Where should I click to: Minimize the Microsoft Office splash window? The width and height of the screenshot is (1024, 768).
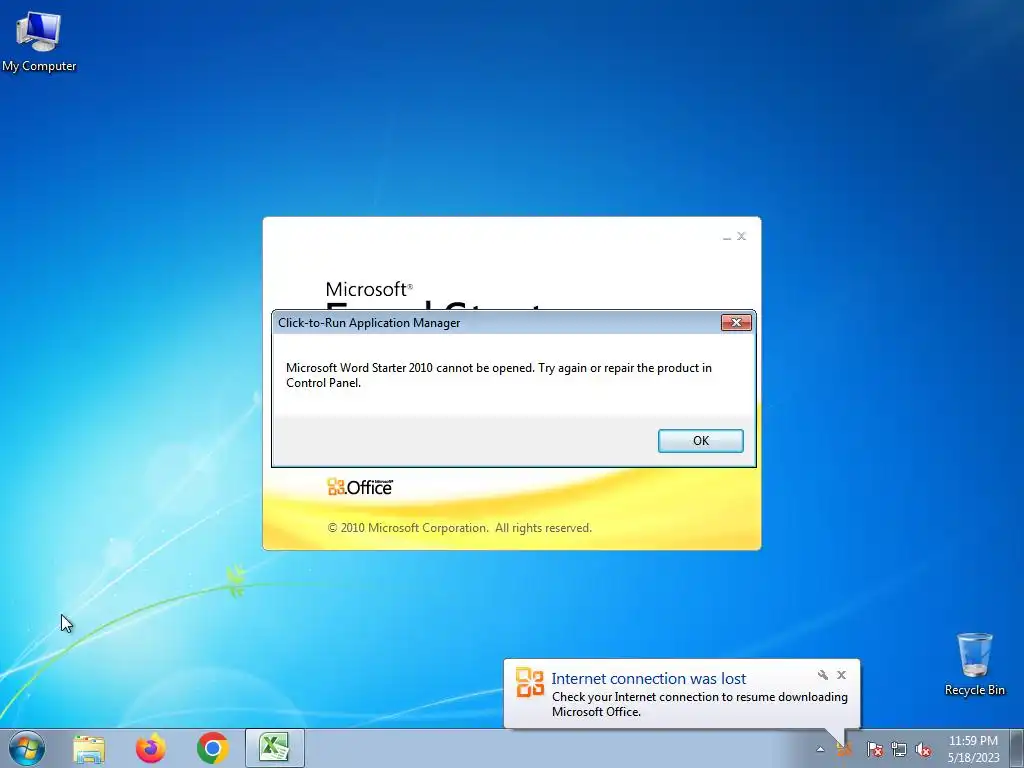point(727,236)
